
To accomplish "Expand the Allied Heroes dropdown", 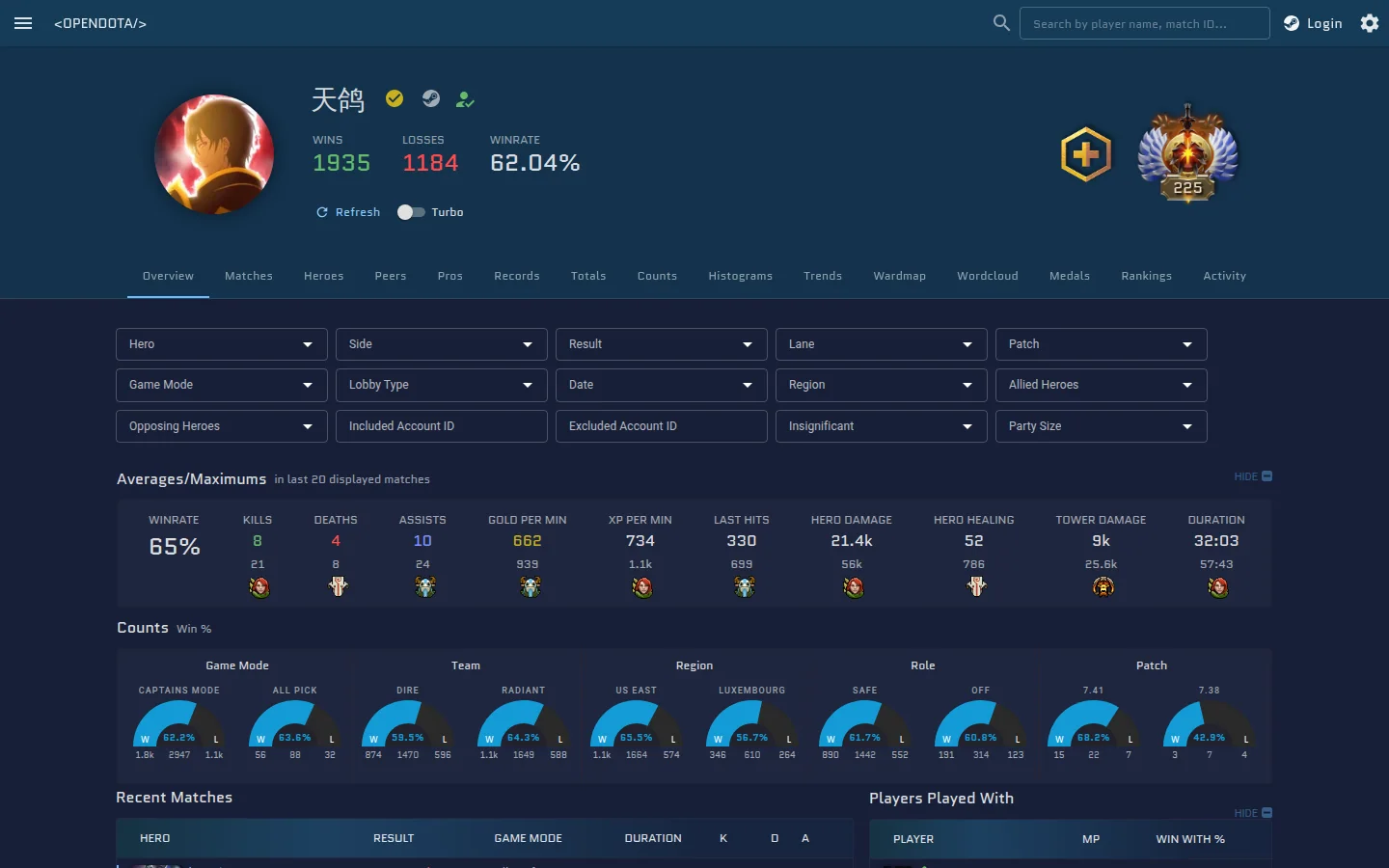I will coord(1101,385).
